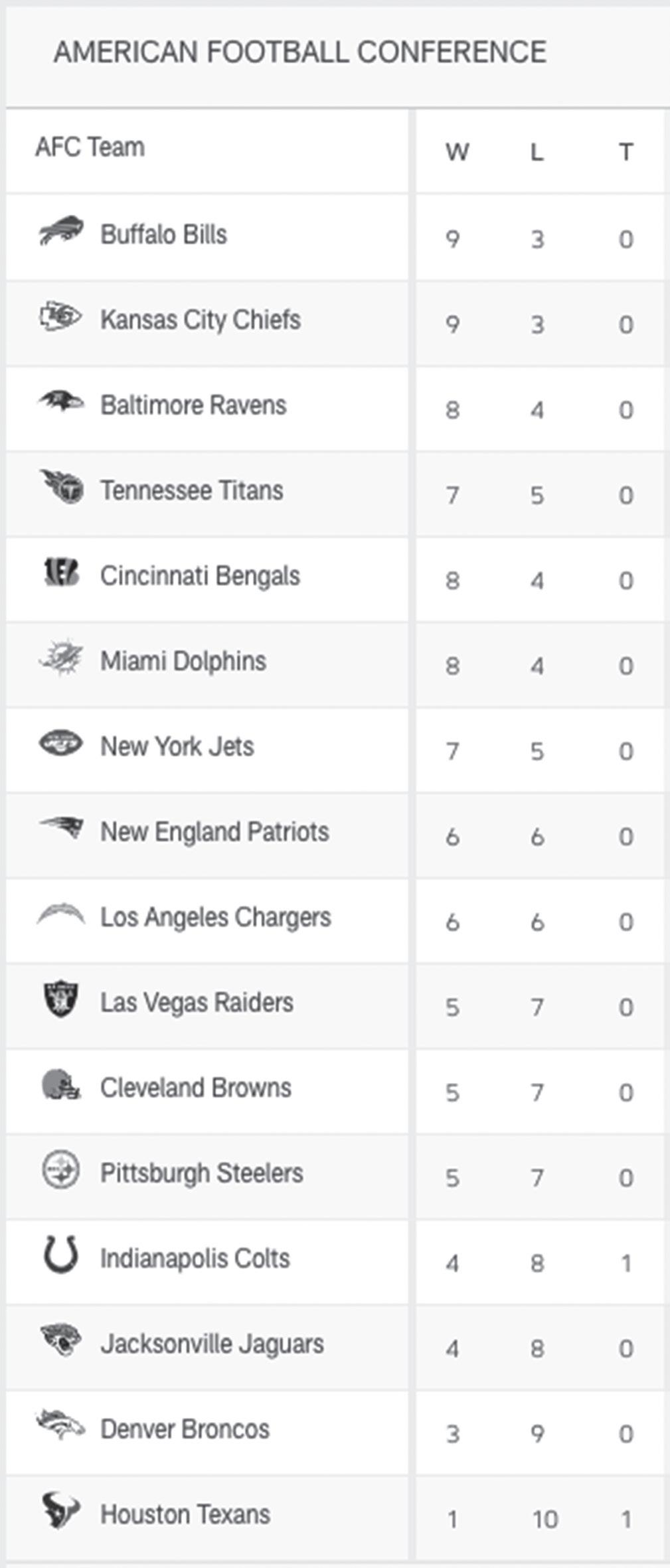Click the Buffalo Bills team logo

(x=61, y=232)
